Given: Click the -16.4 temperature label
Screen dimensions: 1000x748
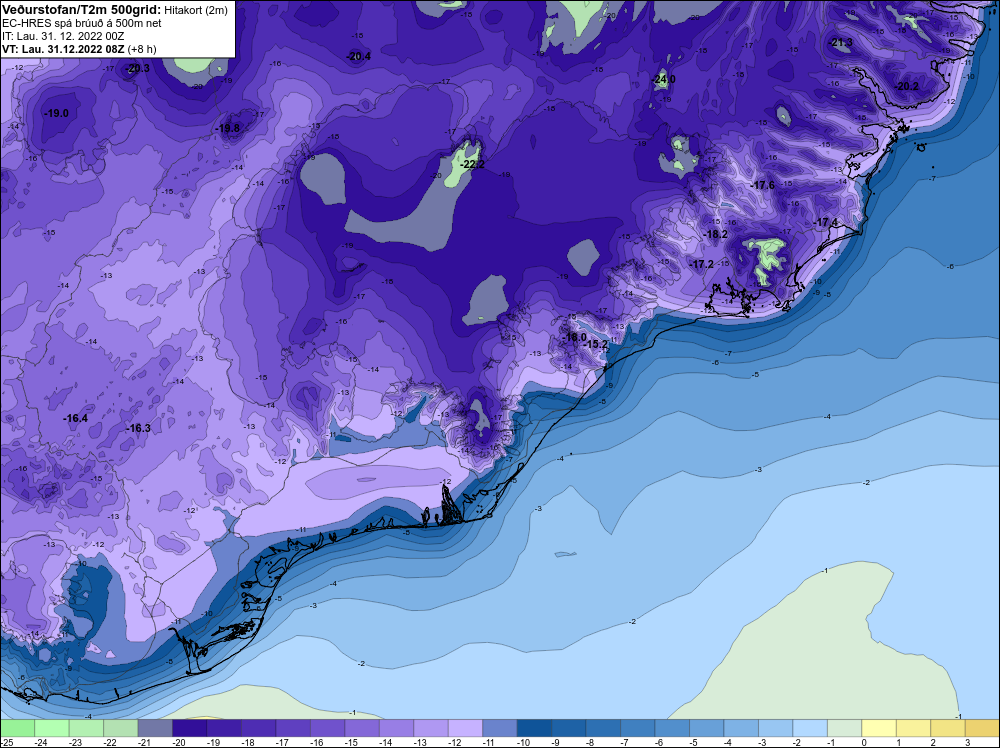Looking at the screenshot, I should coord(75,418).
